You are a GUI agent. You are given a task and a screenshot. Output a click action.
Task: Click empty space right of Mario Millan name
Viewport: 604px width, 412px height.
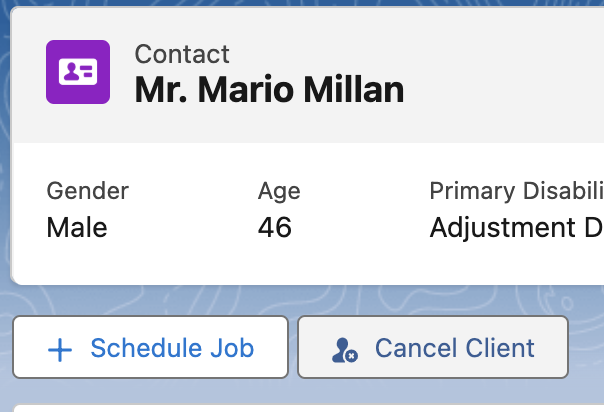tap(501, 89)
